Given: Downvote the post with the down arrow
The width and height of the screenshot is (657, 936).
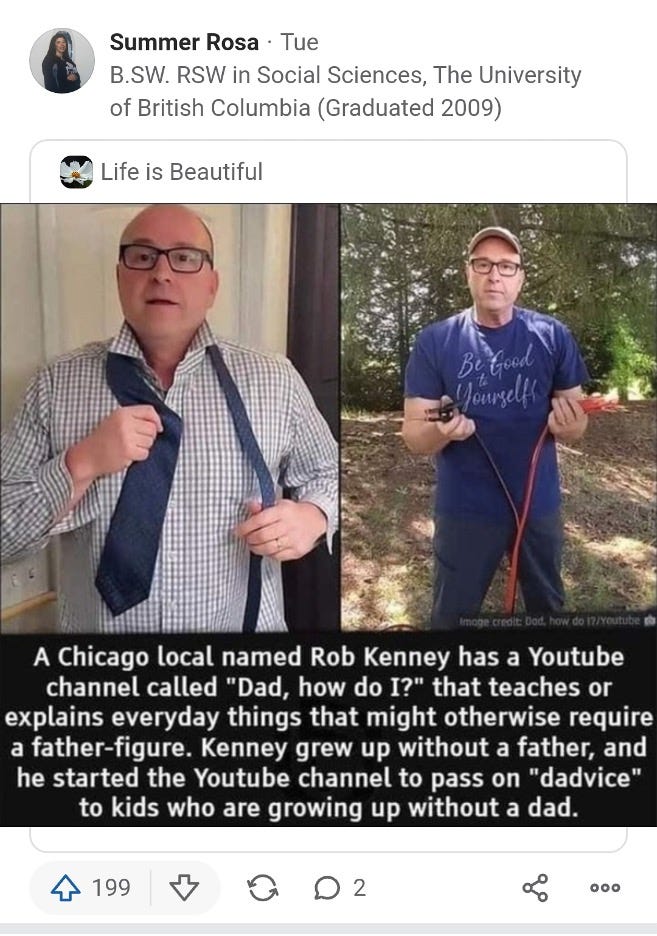Looking at the screenshot, I should point(184,888).
